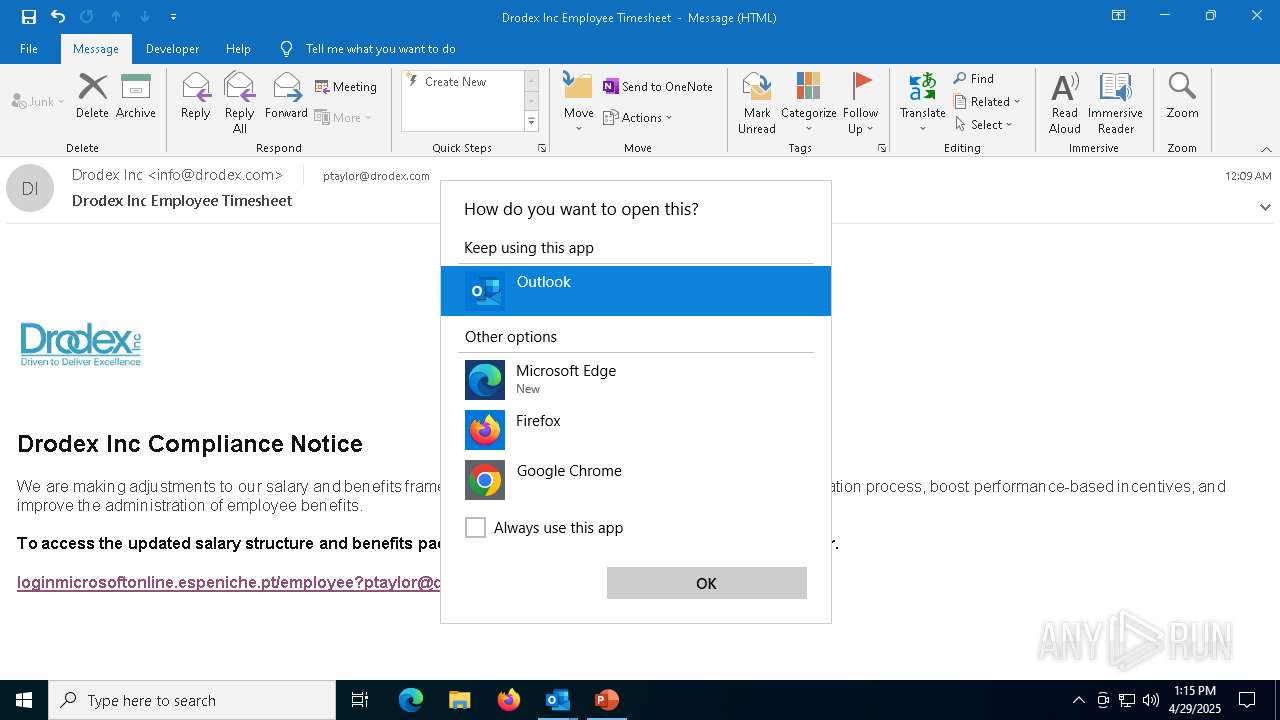Choose Google Chrome in the dialog
The width and height of the screenshot is (1280, 720).
[636, 479]
